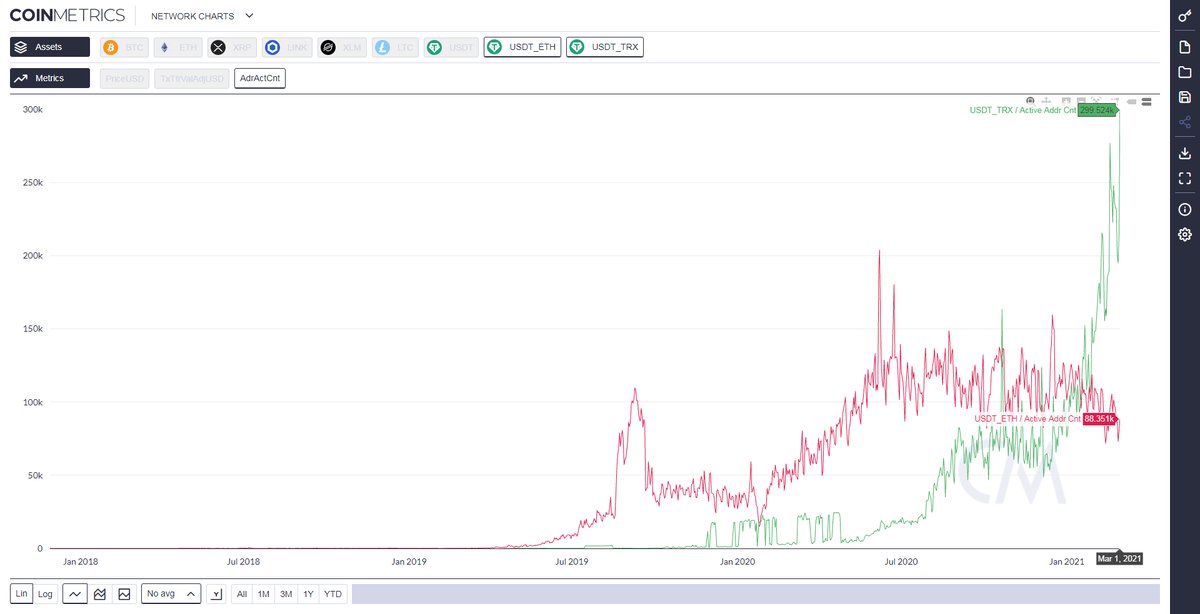The image size is (1200, 614).
Task: Open the Assets selector
Action: click(50, 47)
